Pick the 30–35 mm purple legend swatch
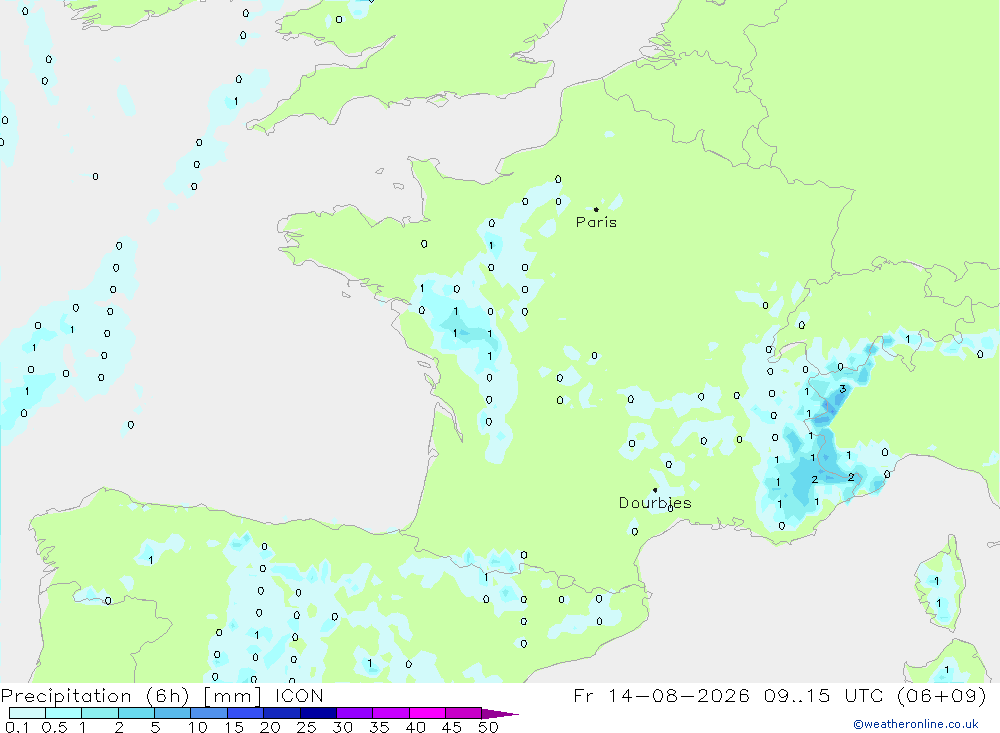Screen dimensions: 1000x733 coord(355,713)
